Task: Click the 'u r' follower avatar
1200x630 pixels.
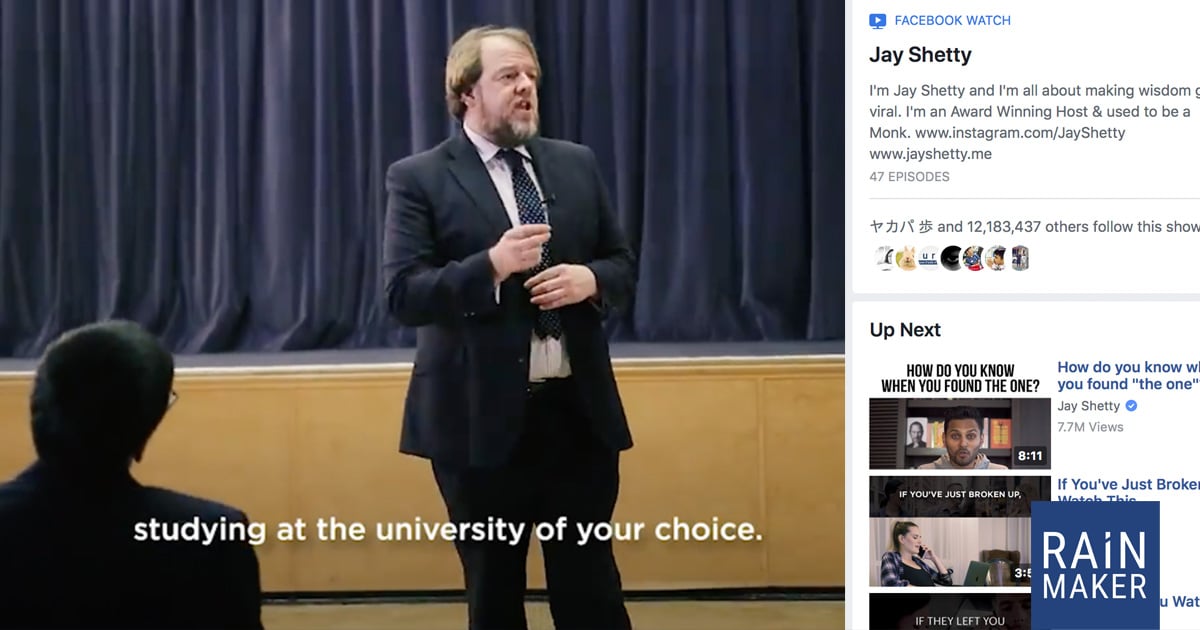Action: click(x=929, y=259)
